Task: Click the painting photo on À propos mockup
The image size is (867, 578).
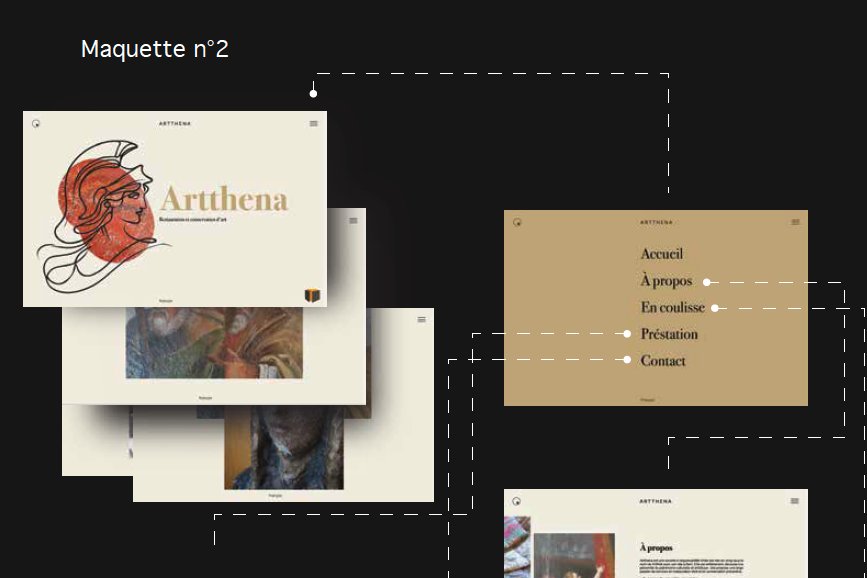Action: pyautogui.click(x=574, y=555)
